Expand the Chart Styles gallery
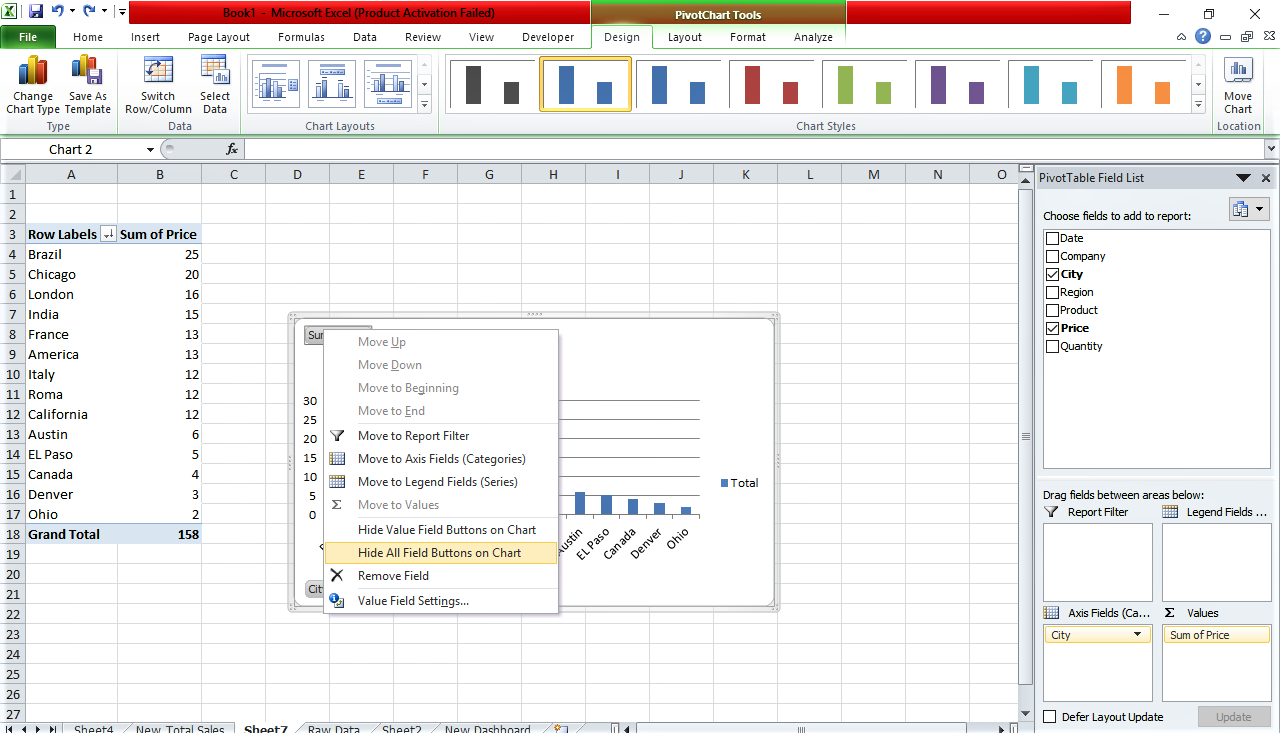 tap(1199, 104)
